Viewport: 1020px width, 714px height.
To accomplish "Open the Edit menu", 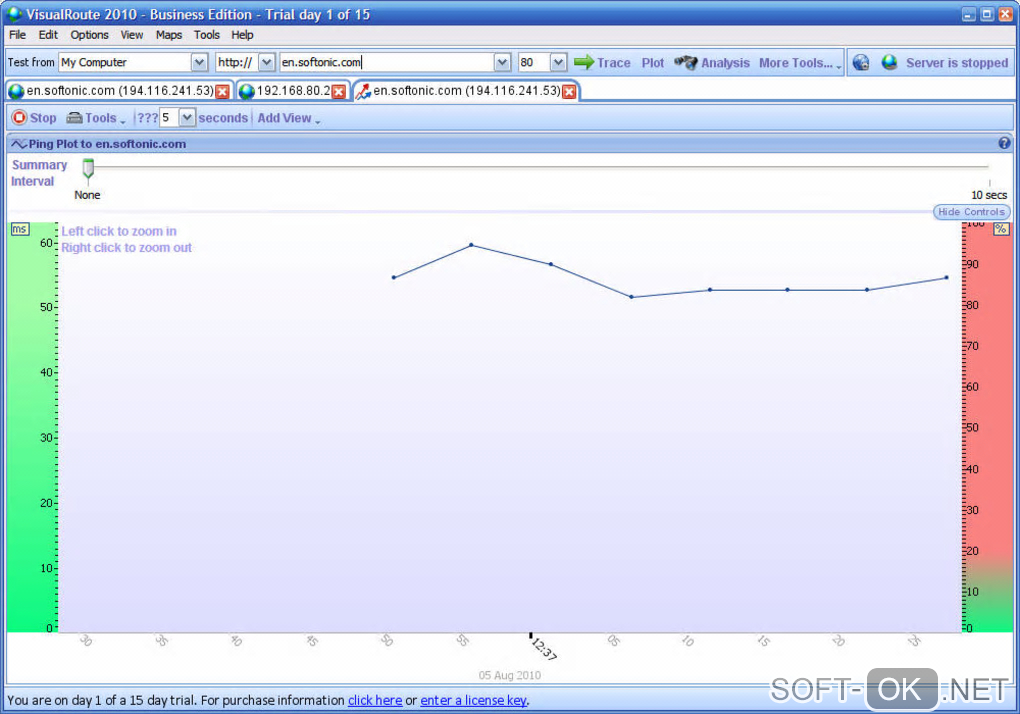I will pos(48,35).
